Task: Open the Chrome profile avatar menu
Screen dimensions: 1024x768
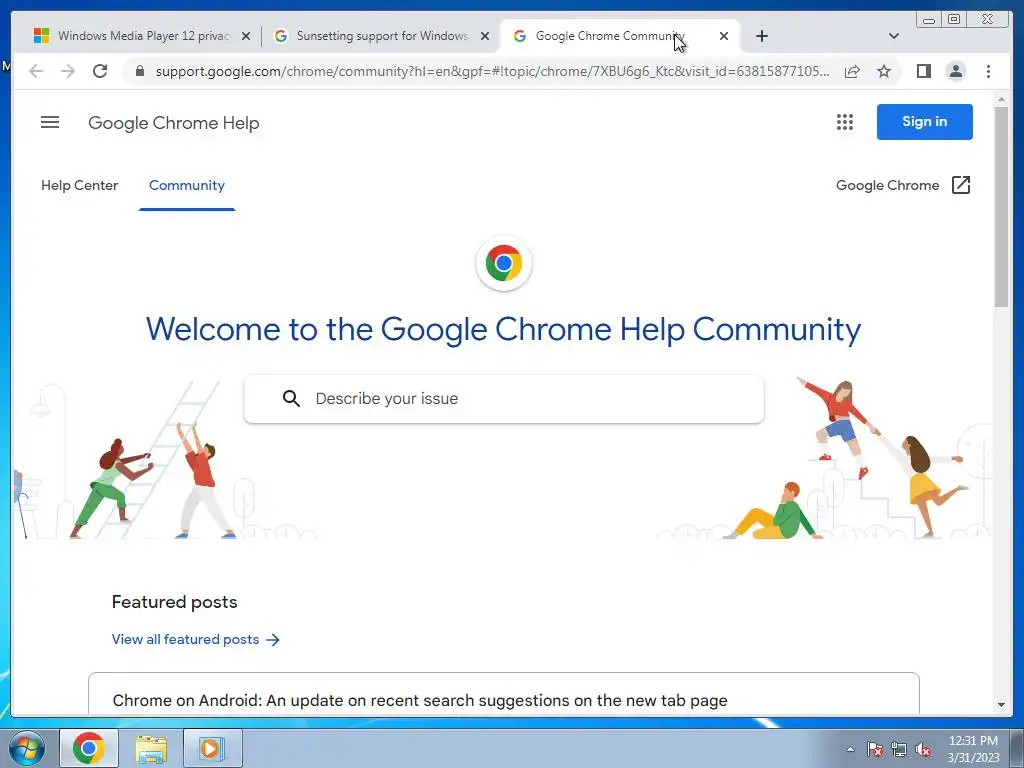Action: [x=955, y=71]
